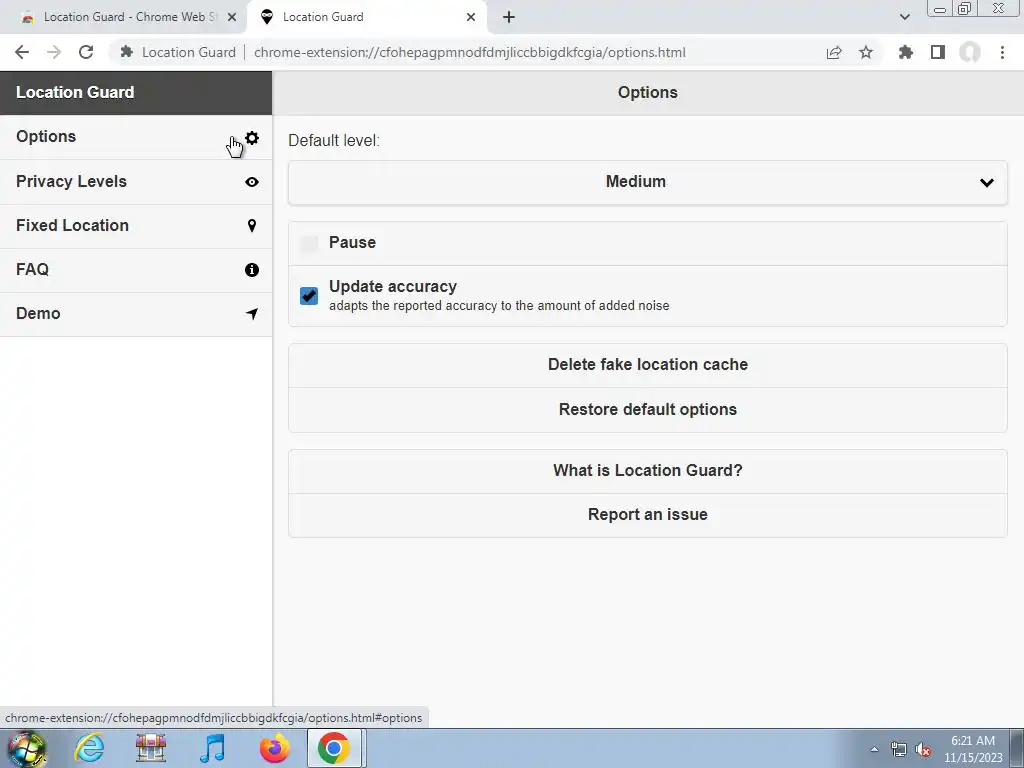The image size is (1024, 768).
Task: Select Fixed Location in the sidebar
Action: [136, 226]
